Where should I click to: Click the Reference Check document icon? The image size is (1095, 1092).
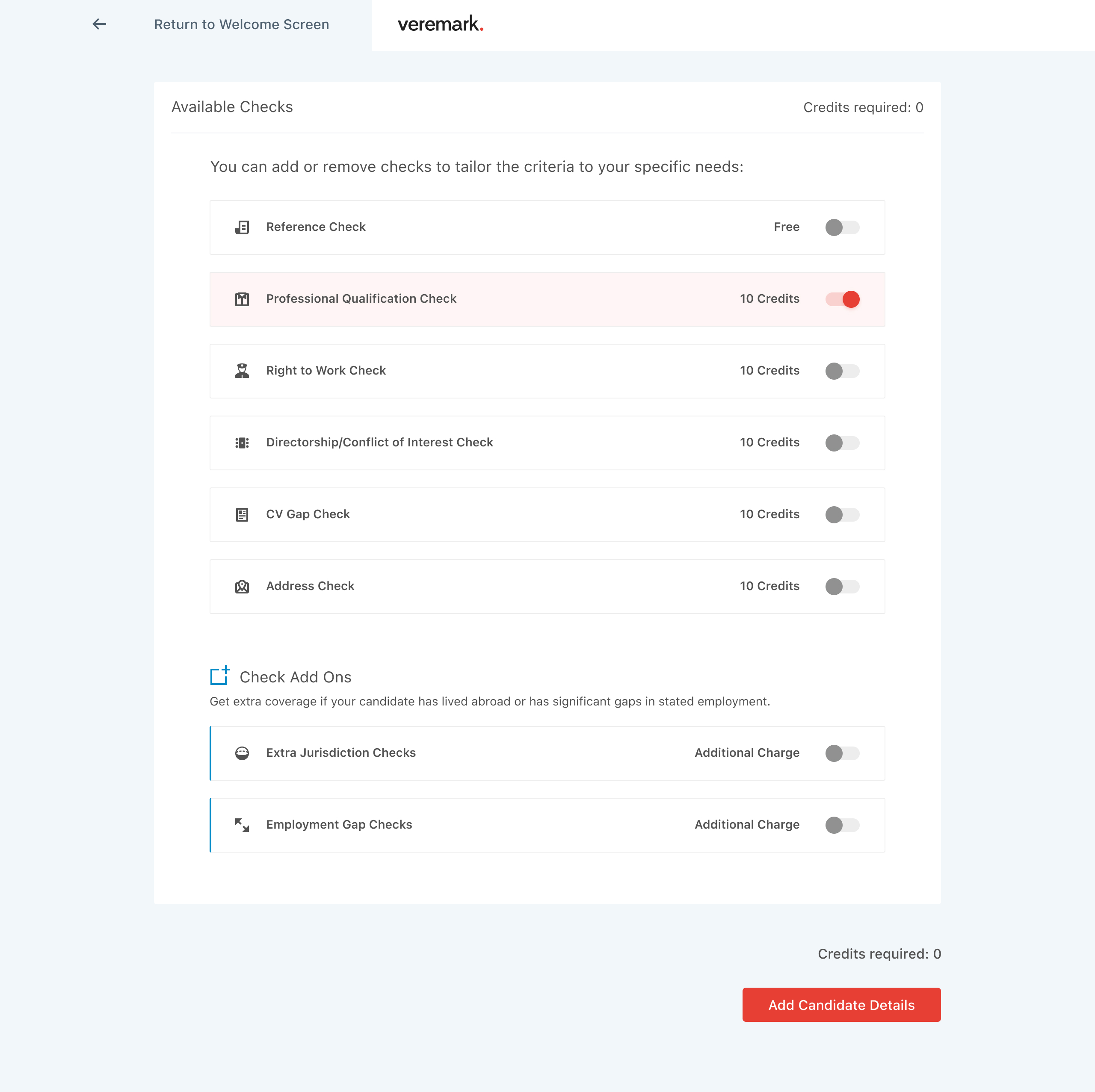242,227
